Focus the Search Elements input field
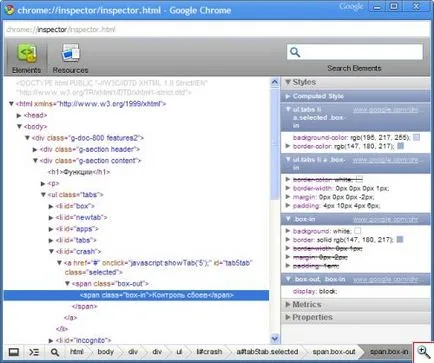Viewport: 434px width, 363px height. coord(355,52)
